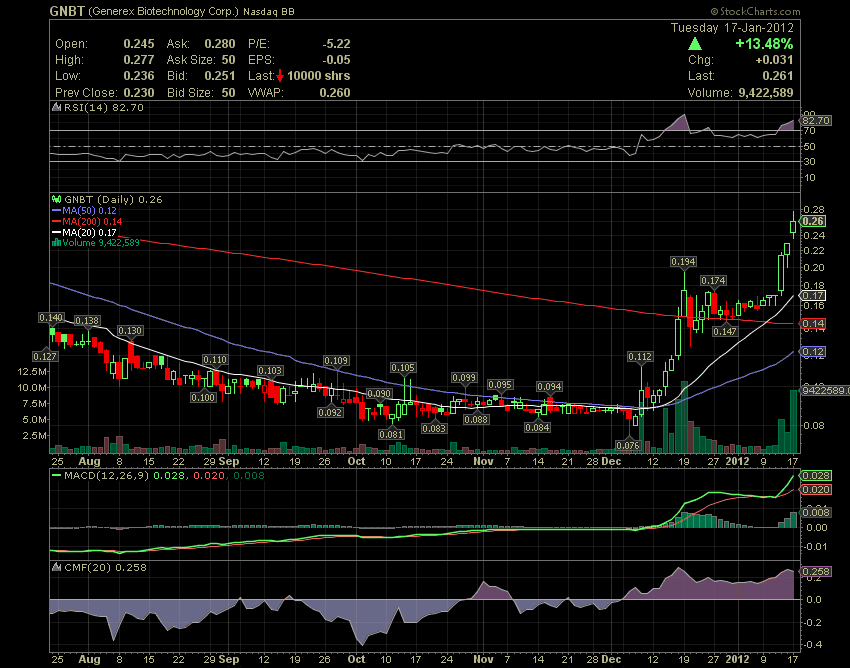Click the Low value 0.236
This screenshot has height=668, width=850.
tap(139, 76)
